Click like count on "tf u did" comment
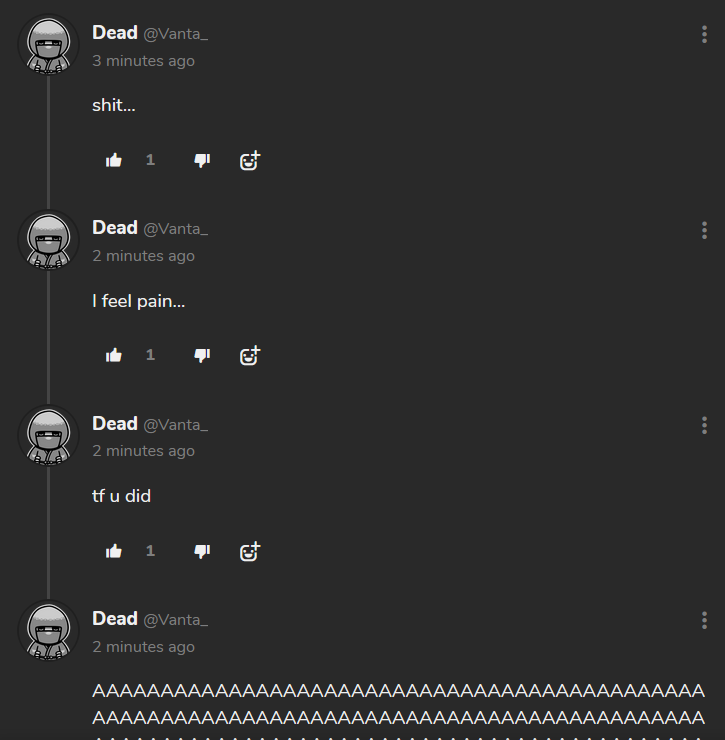This screenshot has height=740, width=725. (150, 551)
